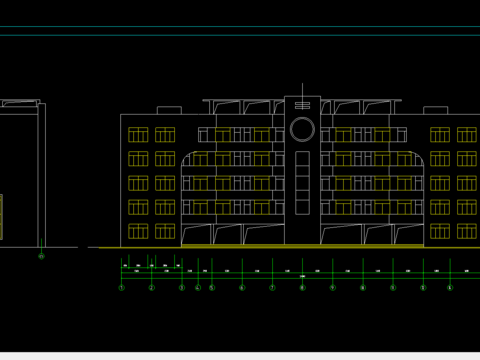
Task: Select the top-left yellow window of the building
Action: click(x=138, y=135)
